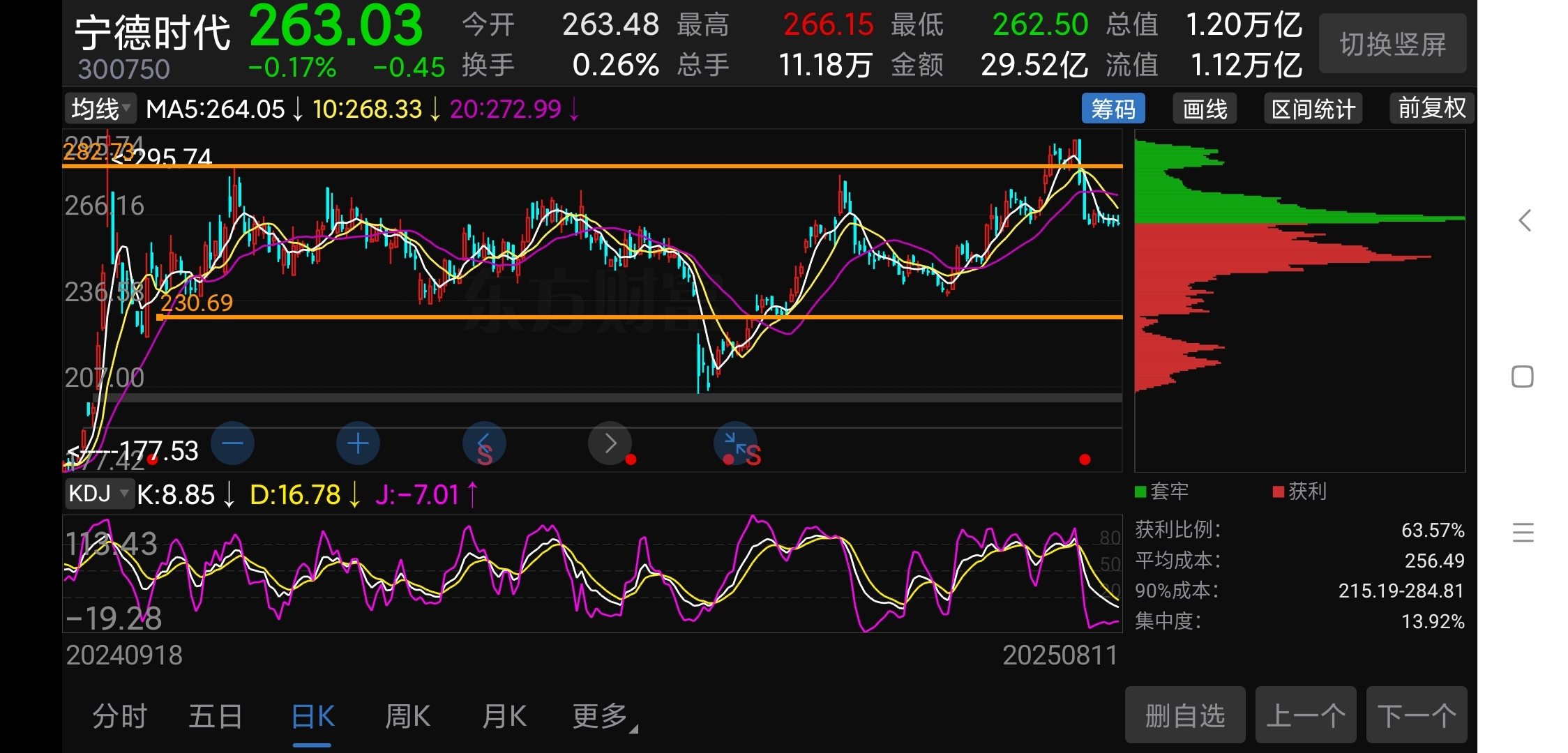The image size is (1568, 753).
Task: Tap the stock name 宁德时代
Action: (x=152, y=33)
